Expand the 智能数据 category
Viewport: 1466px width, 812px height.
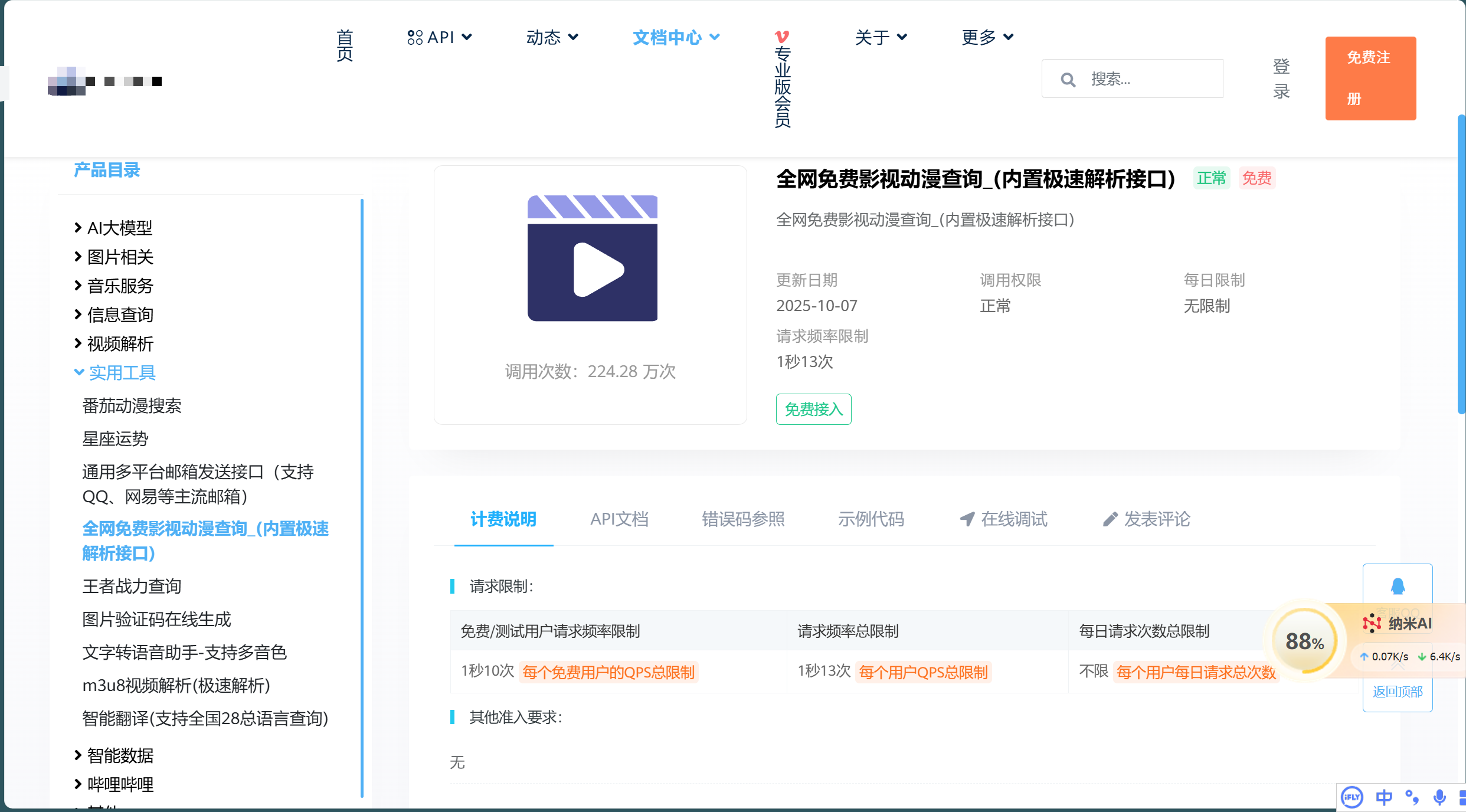(x=114, y=755)
